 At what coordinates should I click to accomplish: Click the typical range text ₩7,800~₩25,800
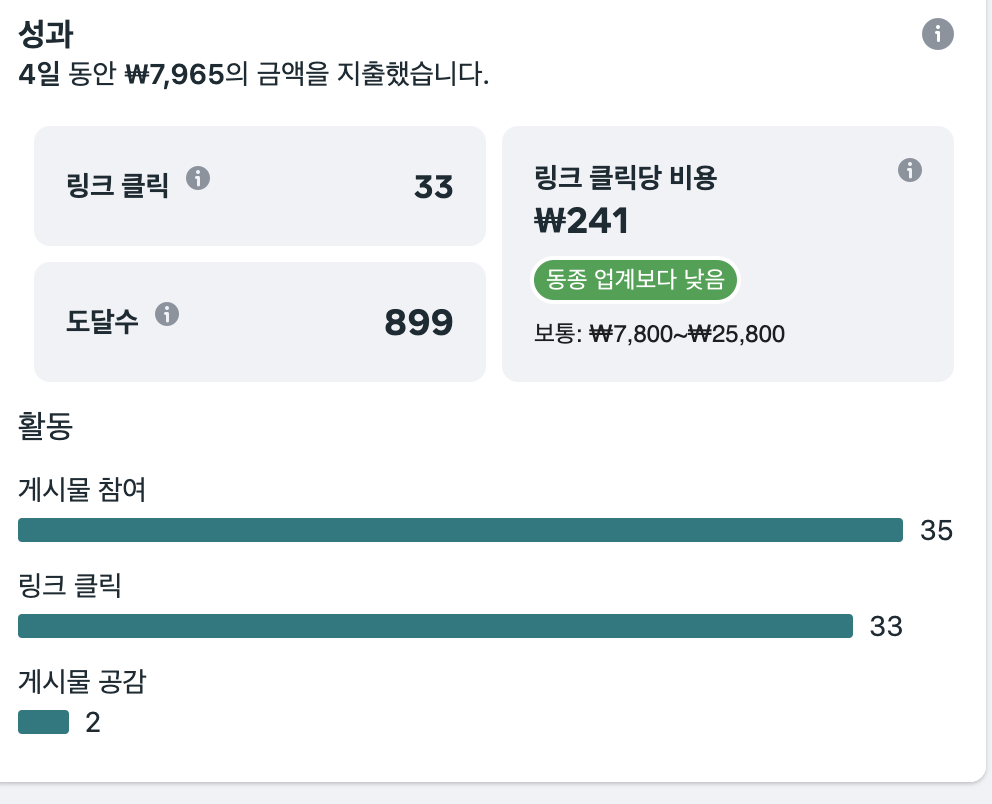pyautogui.click(x=687, y=333)
